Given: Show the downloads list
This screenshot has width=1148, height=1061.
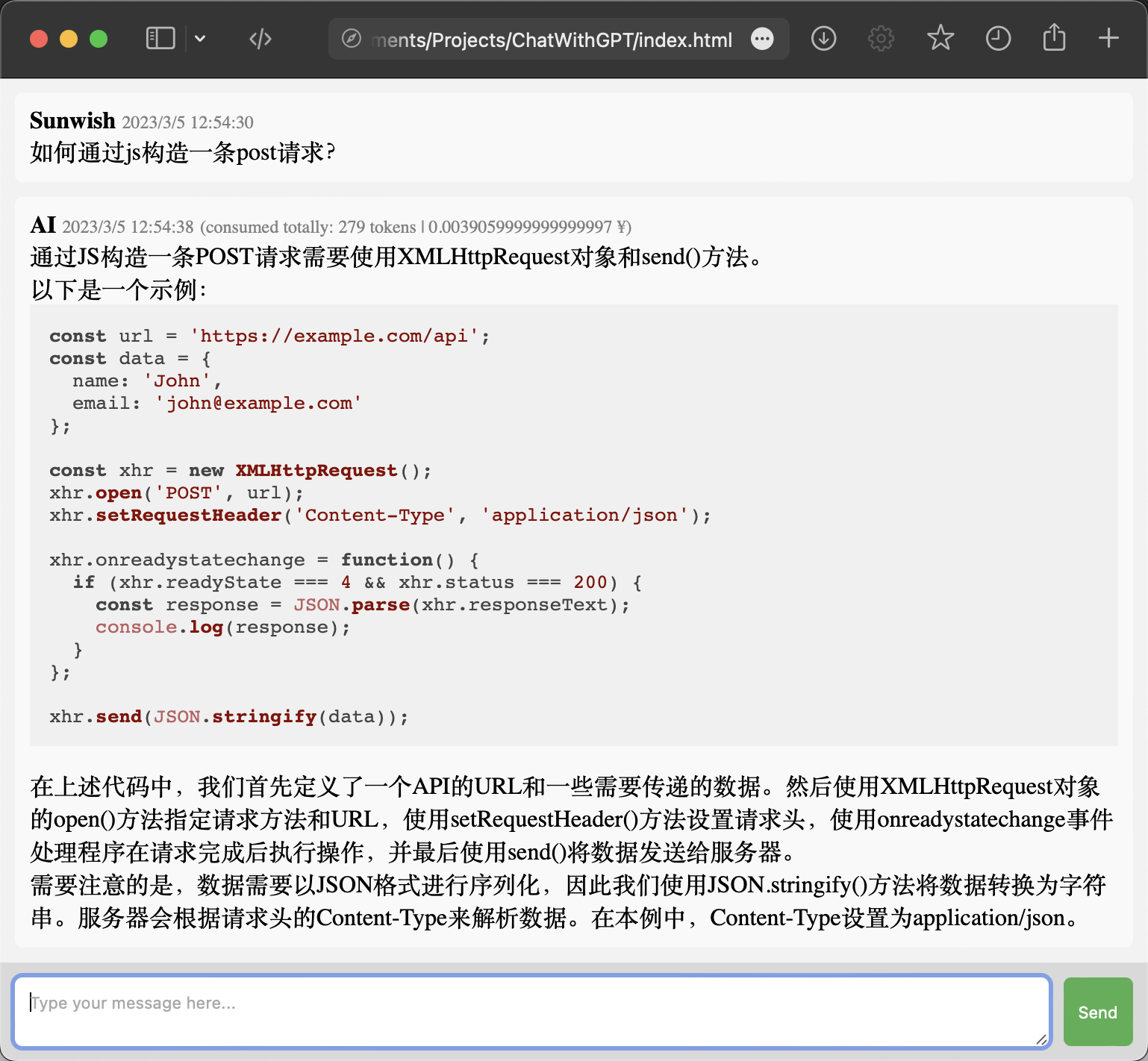Looking at the screenshot, I should [x=823, y=38].
